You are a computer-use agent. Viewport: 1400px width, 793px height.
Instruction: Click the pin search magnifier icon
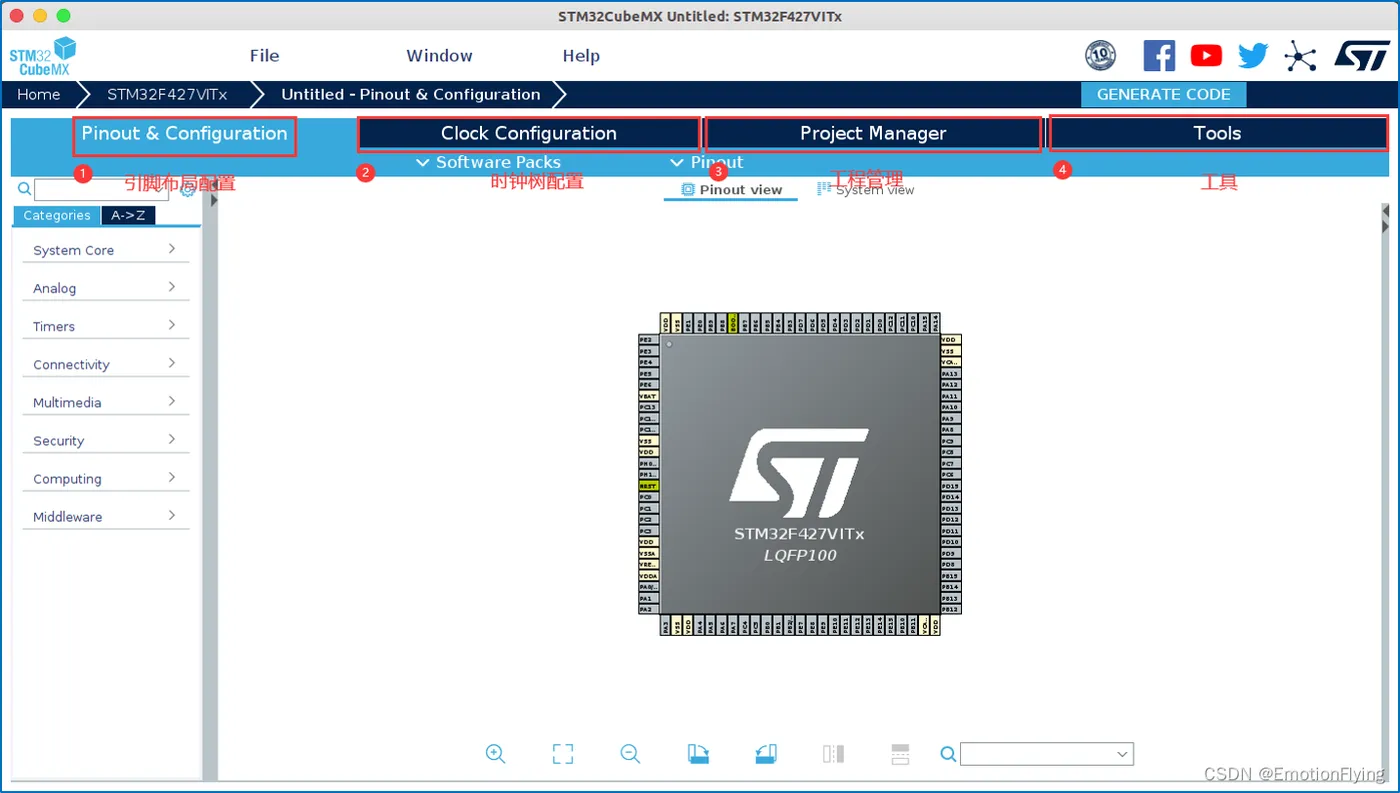click(x=948, y=754)
